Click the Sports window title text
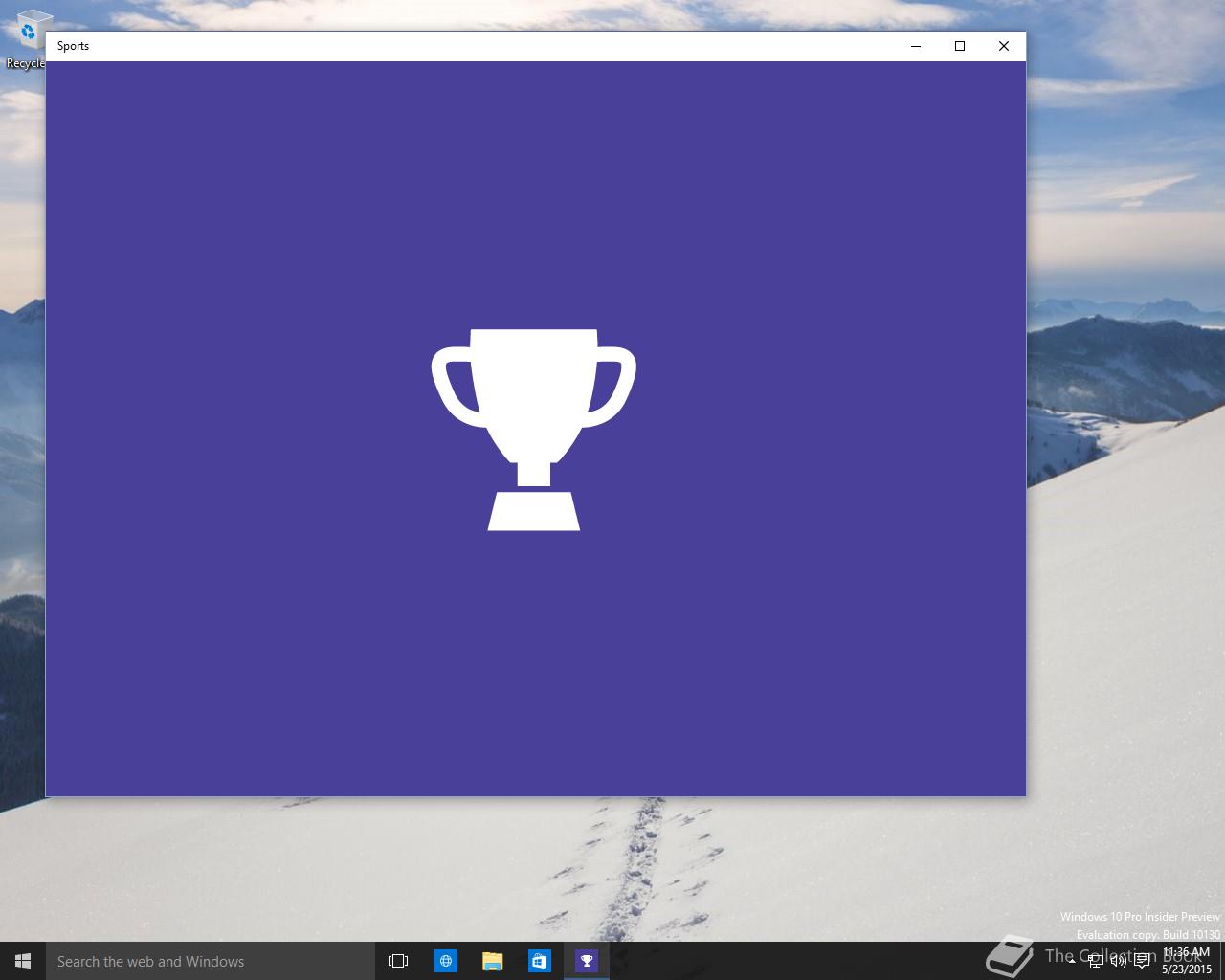 [73, 46]
